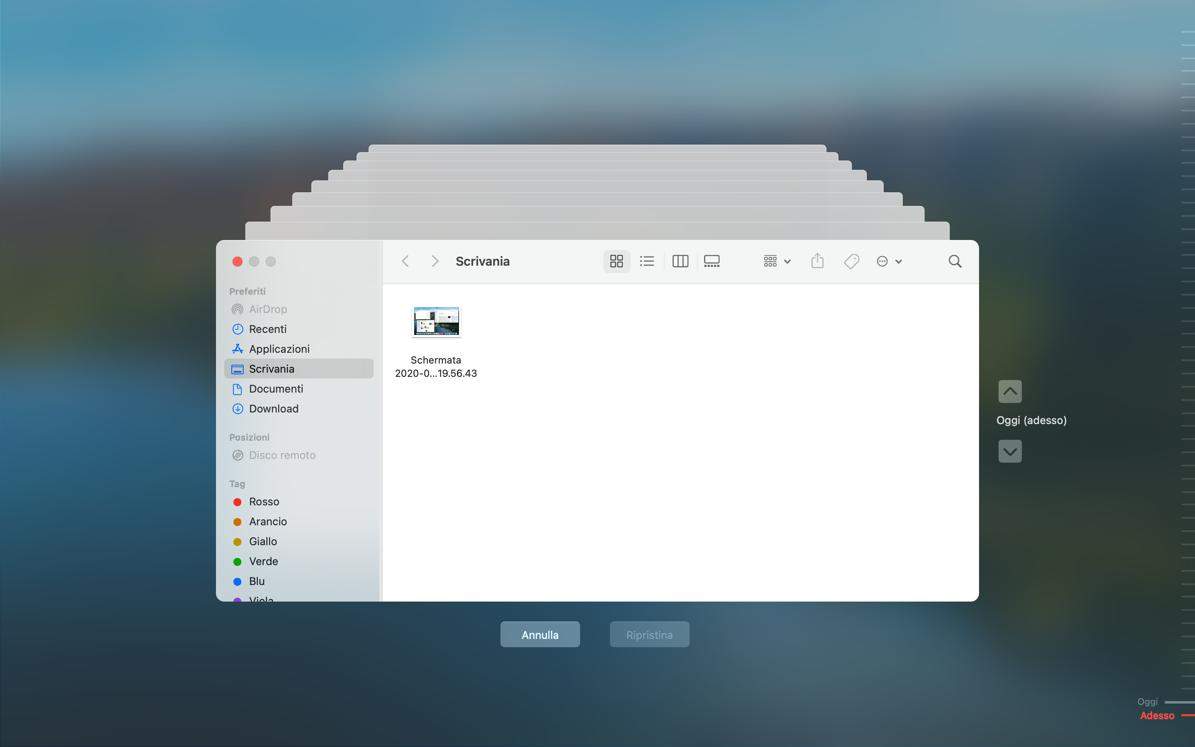This screenshot has width=1195, height=747.
Task: Go back with the left chevron
Action: 405,261
